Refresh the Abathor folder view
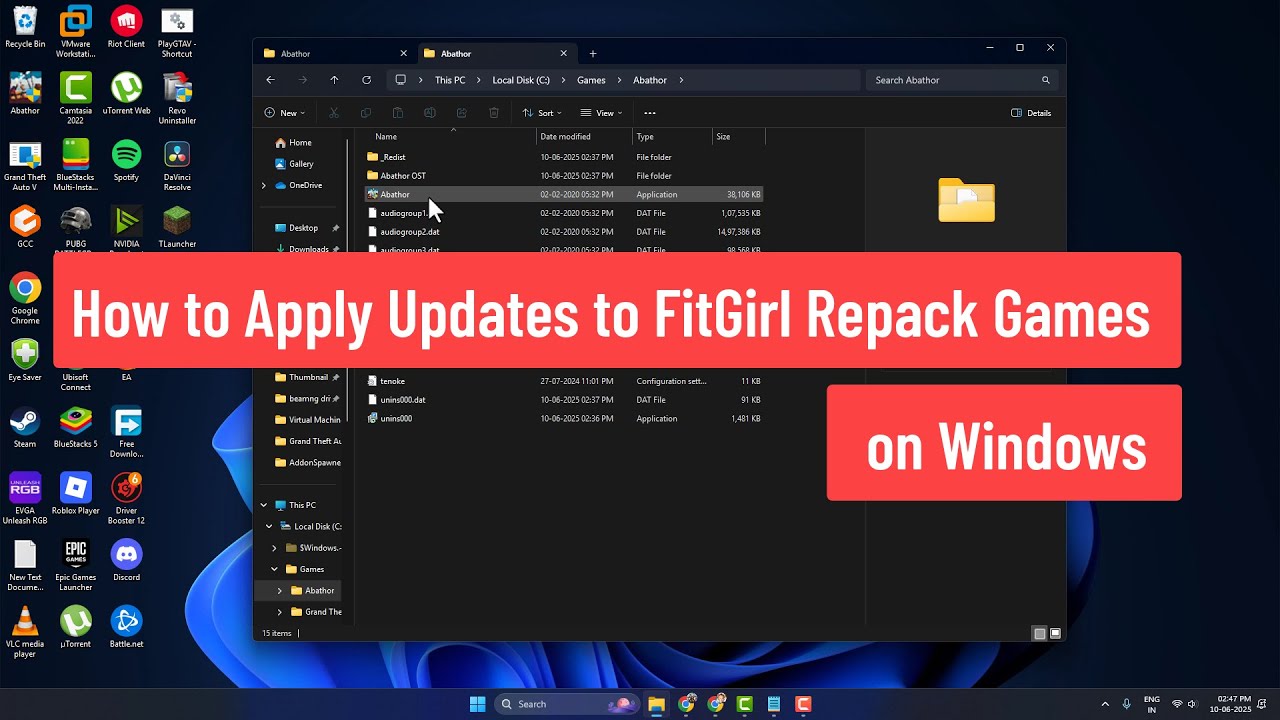Image resolution: width=1280 pixels, height=720 pixels. [x=366, y=80]
